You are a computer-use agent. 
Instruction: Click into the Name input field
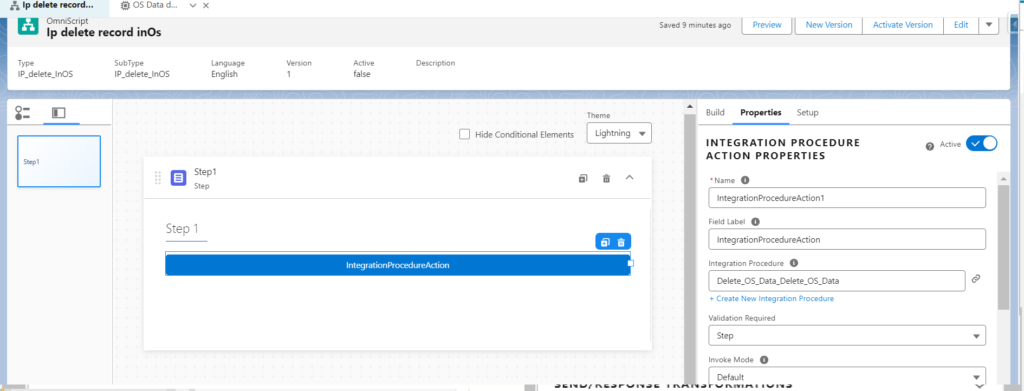pyautogui.click(x=847, y=197)
